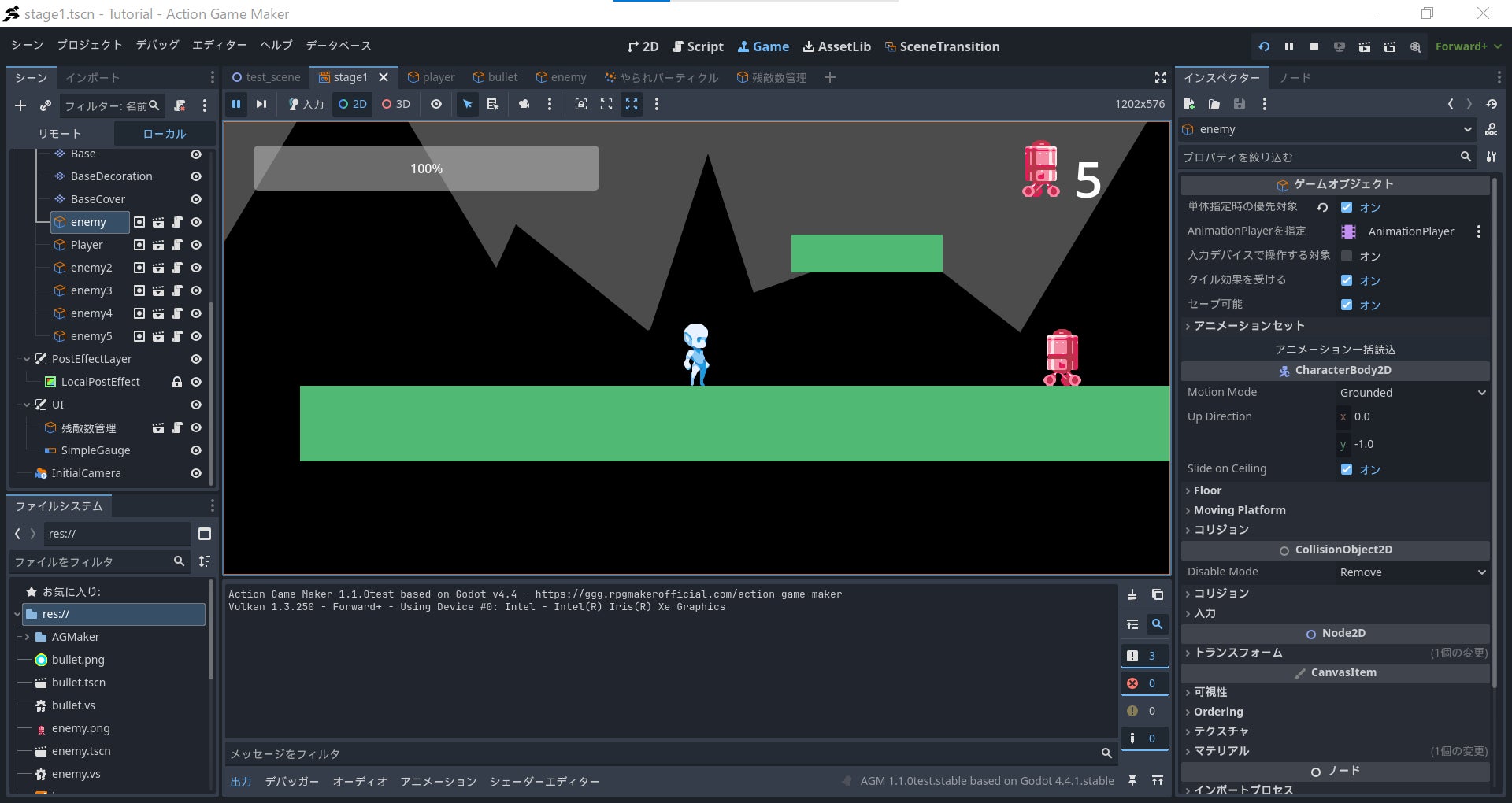Screen dimensions: 1512x803
Task: Uncheck the Slide on Ceiling option
Action: point(1347,469)
